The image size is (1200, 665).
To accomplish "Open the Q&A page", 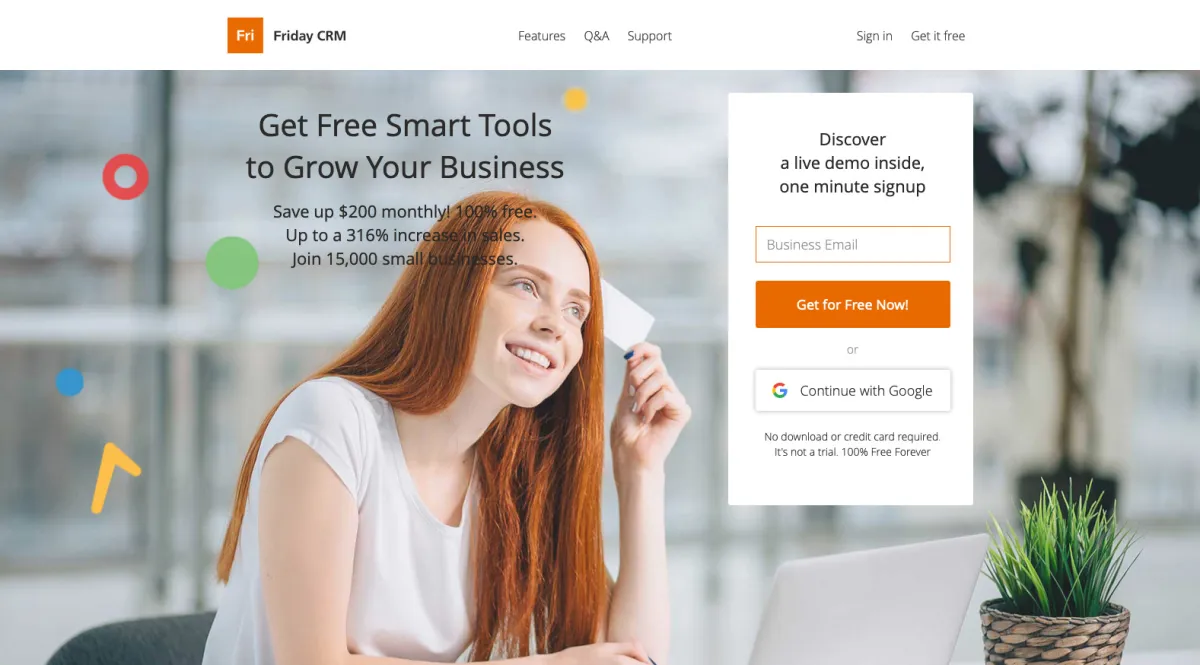I will (x=596, y=36).
